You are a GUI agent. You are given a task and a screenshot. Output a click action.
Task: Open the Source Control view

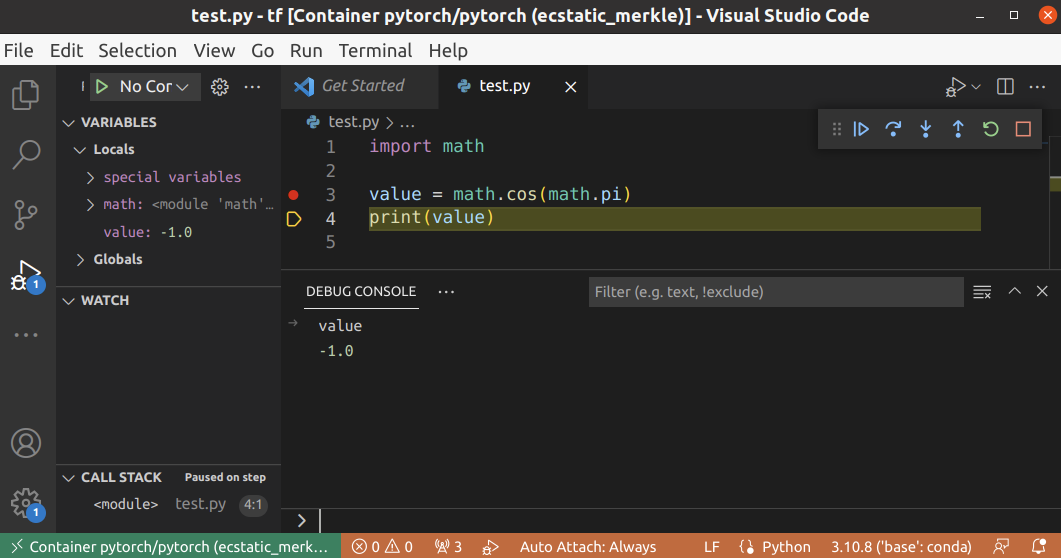tap(26, 215)
